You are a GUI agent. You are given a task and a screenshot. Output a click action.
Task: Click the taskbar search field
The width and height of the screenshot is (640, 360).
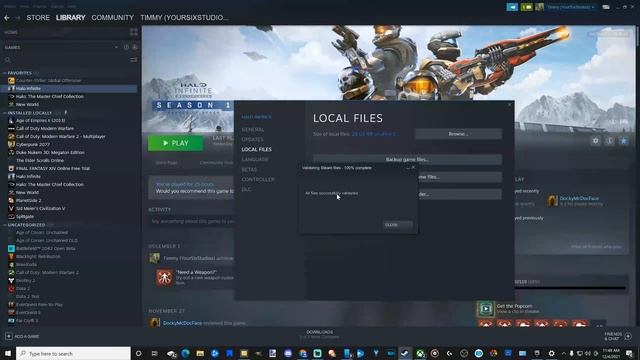[x=73, y=353]
